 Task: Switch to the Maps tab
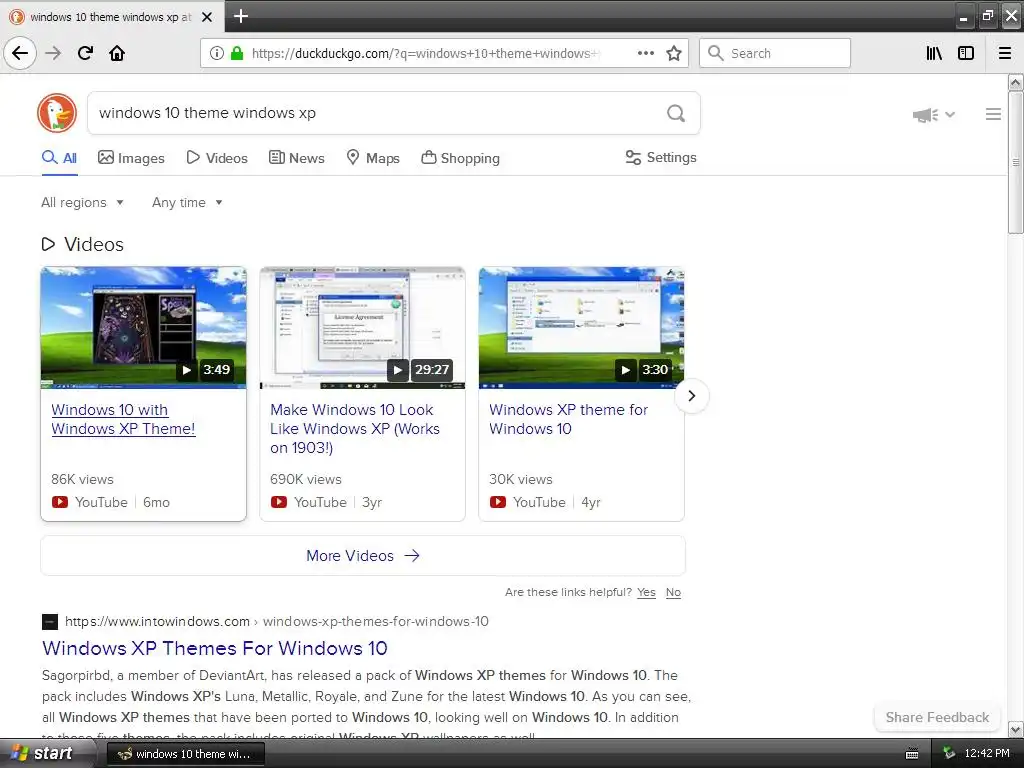tap(373, 158)
